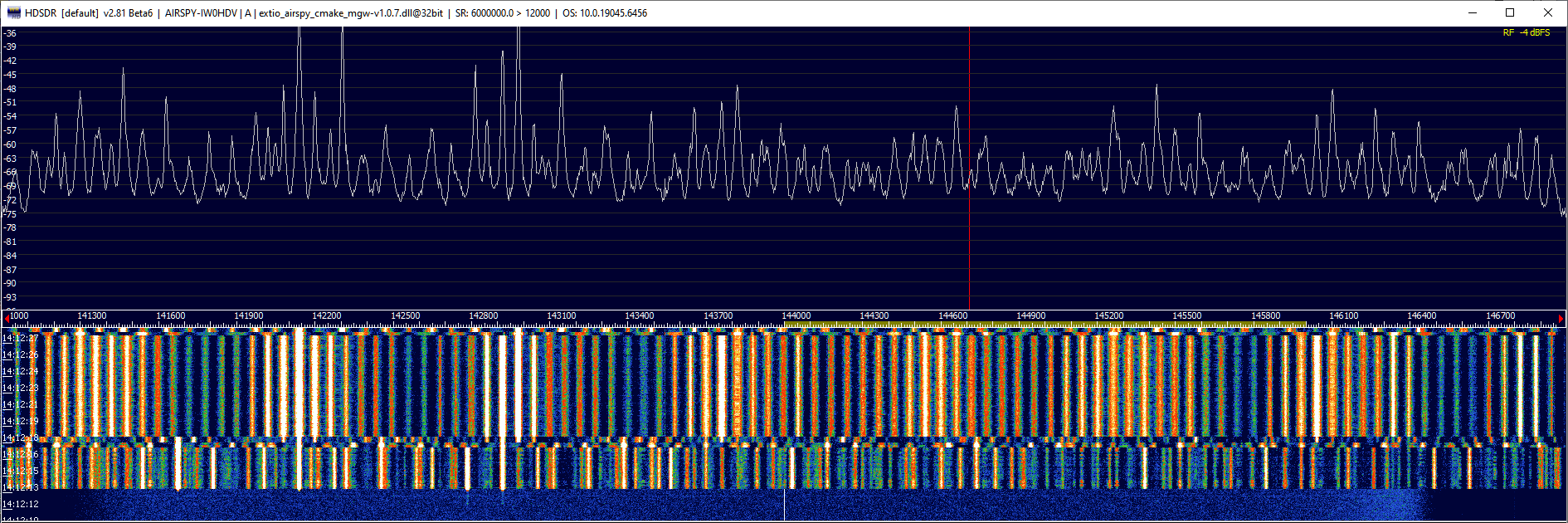Tune to 144000 on the frequency scale
This screenshot has height=523, width=1568.
[796, 316]
